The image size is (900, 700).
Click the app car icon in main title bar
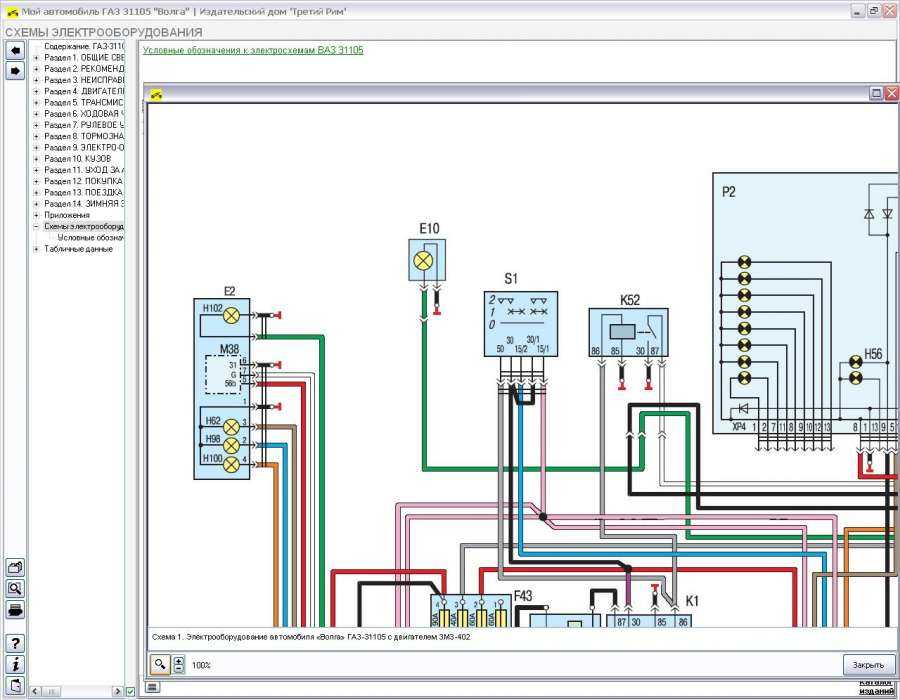point(12,11)
